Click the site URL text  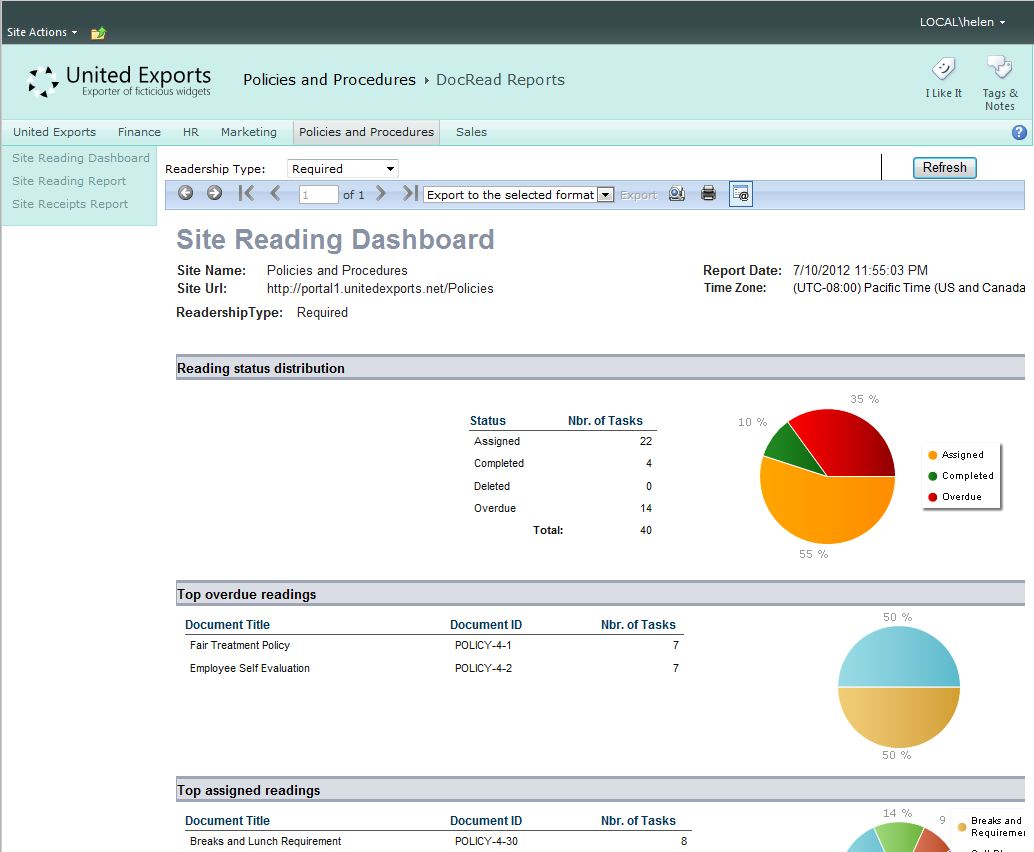[x=380, y=289]
